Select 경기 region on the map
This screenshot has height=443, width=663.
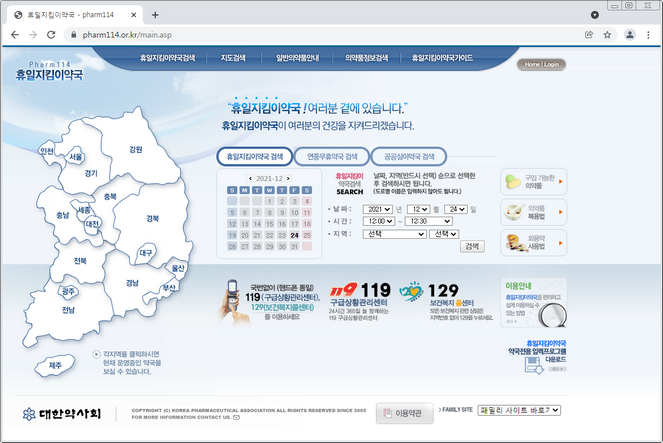[x=91, y=173]
